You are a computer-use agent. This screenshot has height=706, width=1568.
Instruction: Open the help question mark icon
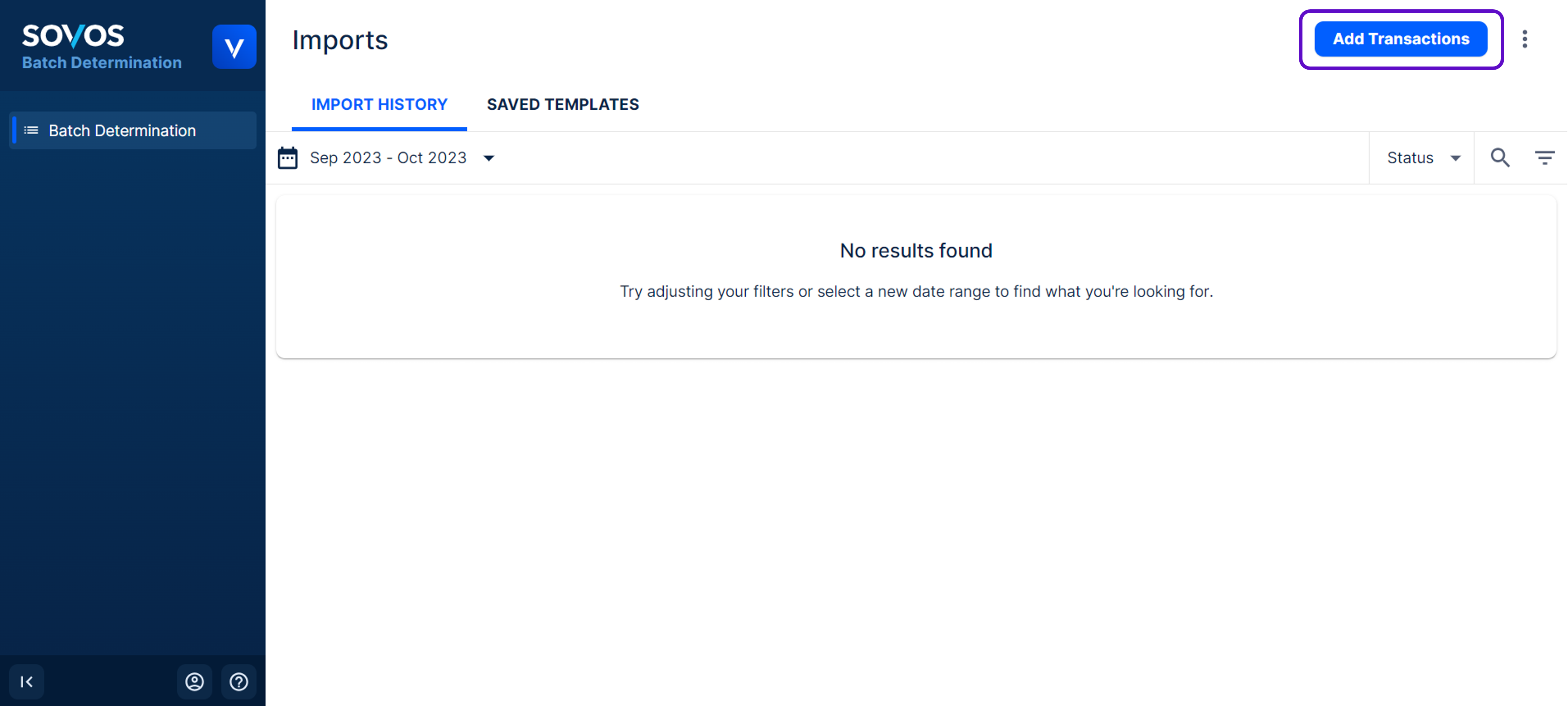point(239,681)
